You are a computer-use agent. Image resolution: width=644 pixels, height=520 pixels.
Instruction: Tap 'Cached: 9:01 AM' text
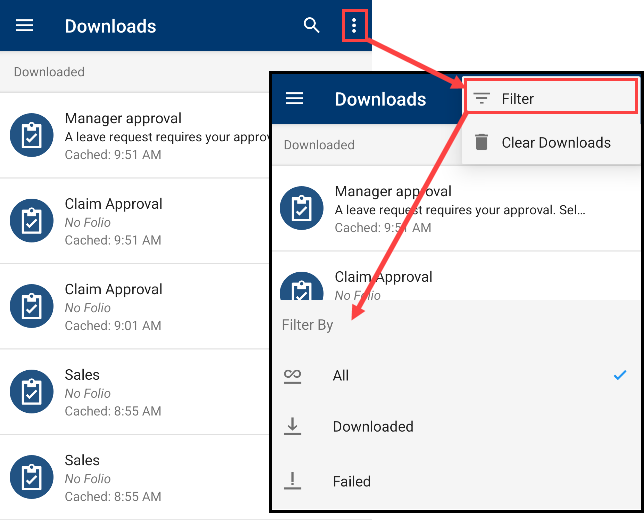click(x=113, y=326)
